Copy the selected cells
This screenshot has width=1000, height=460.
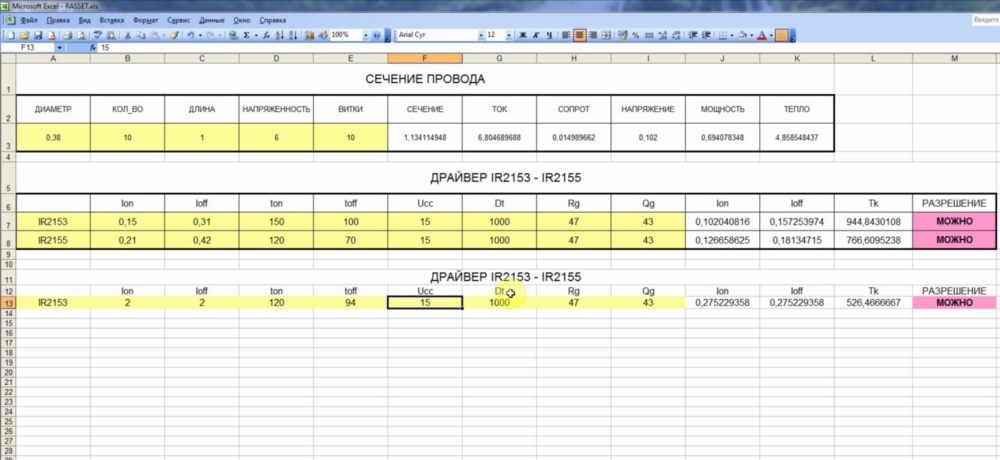point(141,35)
